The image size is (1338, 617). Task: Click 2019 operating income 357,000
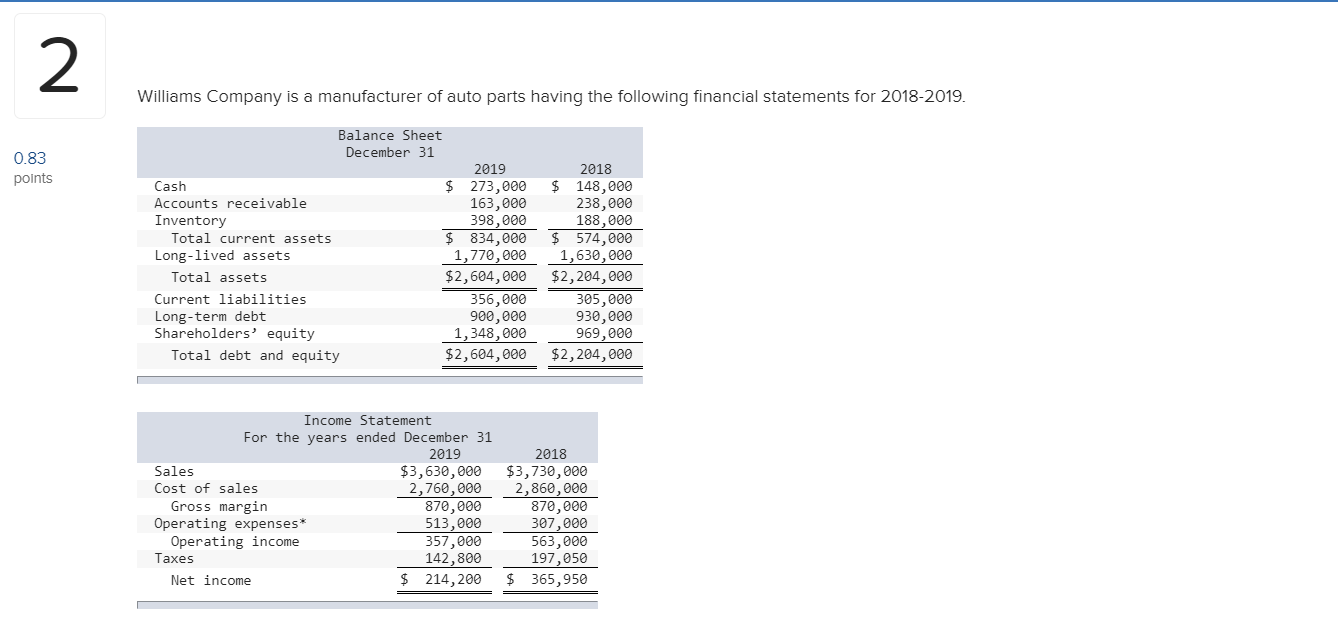pos(453,541)
